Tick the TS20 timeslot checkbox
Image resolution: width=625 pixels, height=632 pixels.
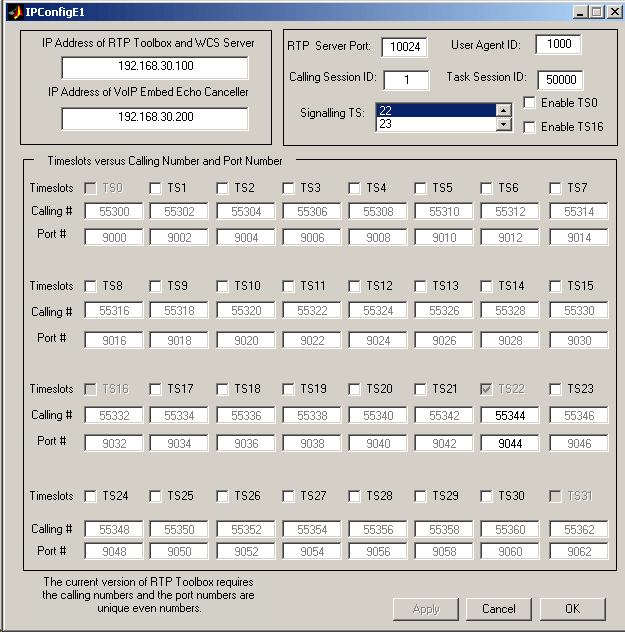point(354,389)
